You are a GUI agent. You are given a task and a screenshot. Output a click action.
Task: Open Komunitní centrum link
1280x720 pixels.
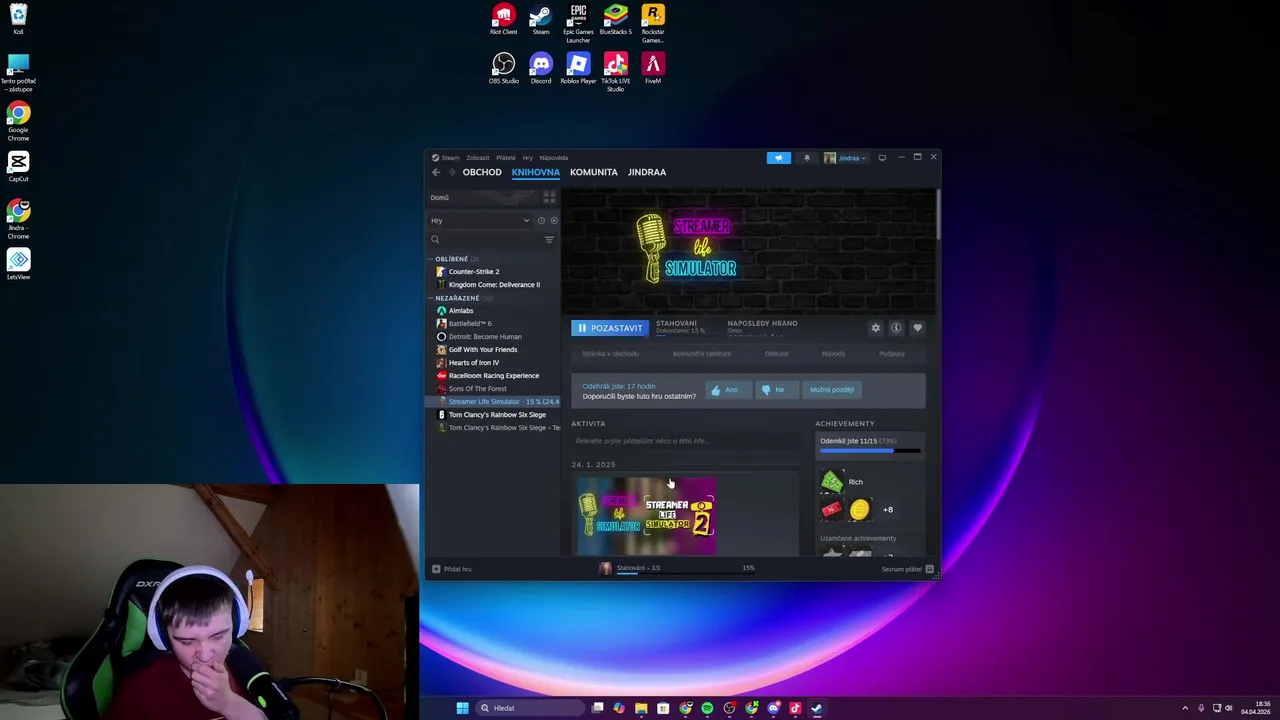point(702,354)
